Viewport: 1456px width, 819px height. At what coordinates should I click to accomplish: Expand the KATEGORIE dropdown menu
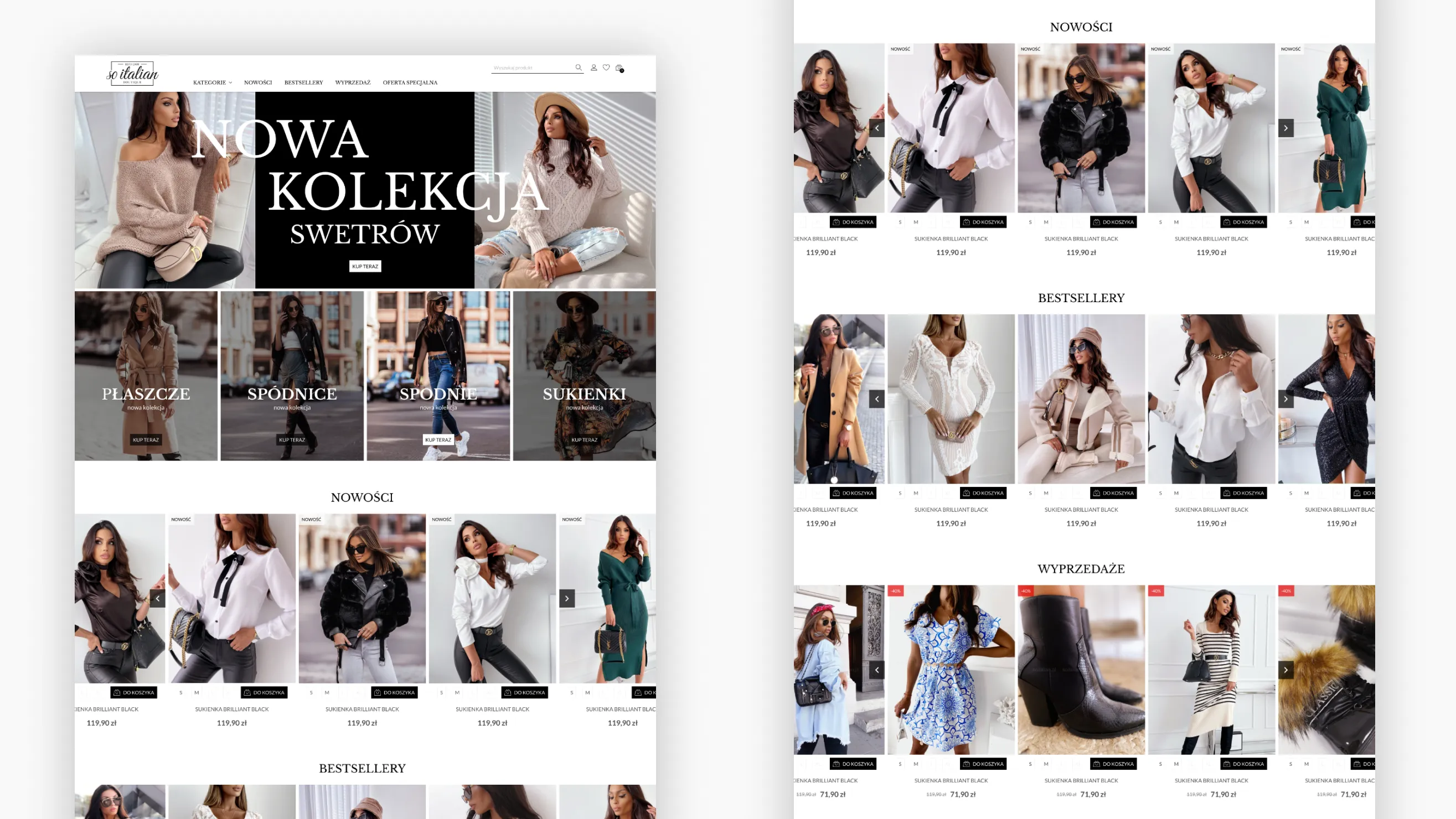point(213,82)
